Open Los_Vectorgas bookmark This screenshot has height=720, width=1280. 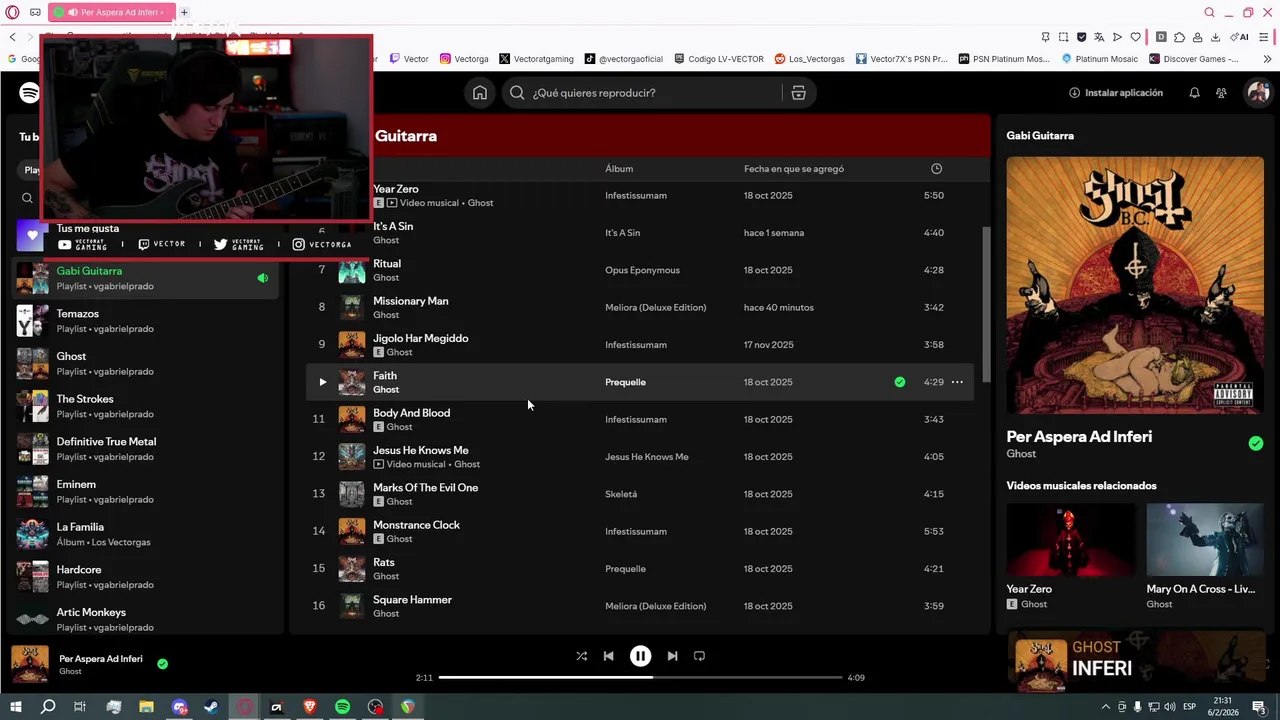pos(809,59)
